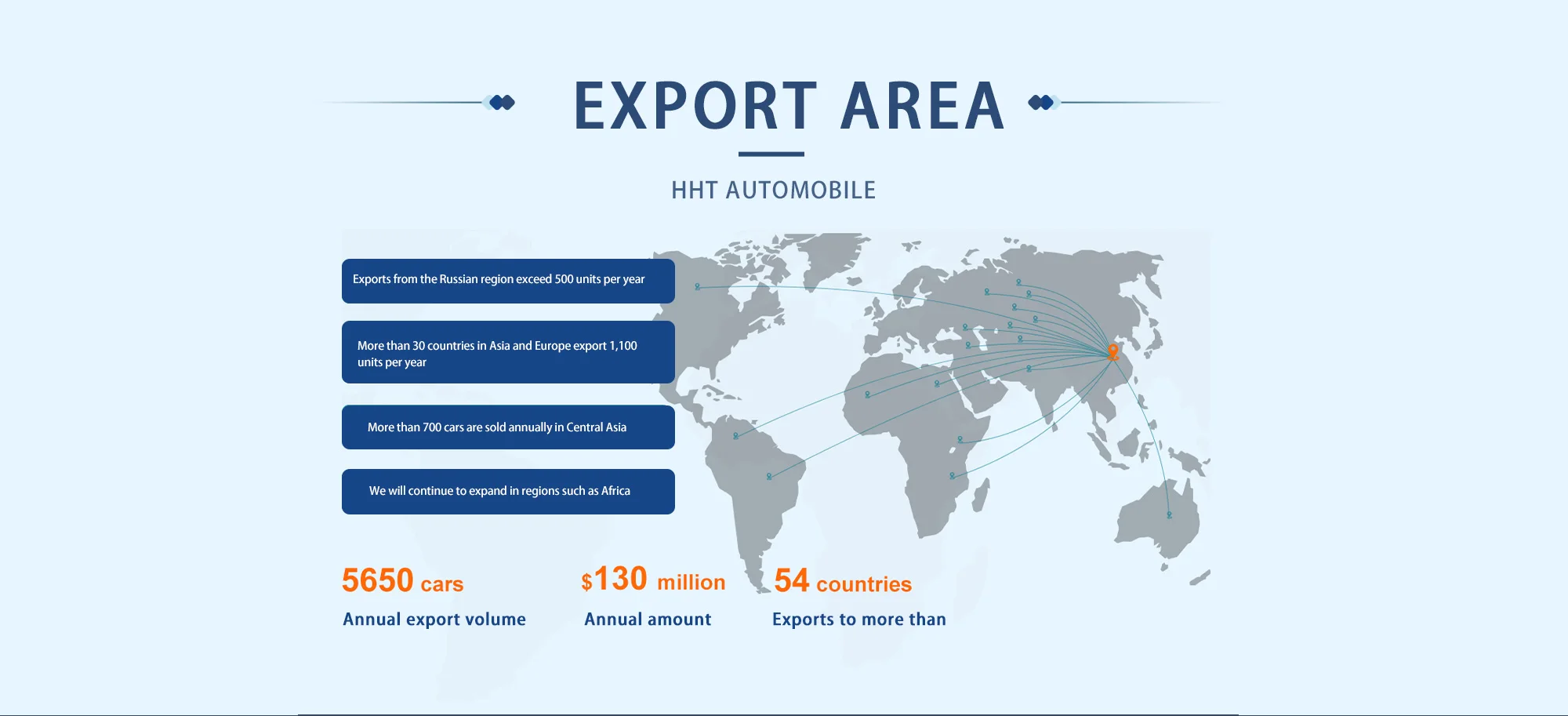Click the 5650 cars figure
The height and width of the screenshot is (716, 1568).
[403, 581]
